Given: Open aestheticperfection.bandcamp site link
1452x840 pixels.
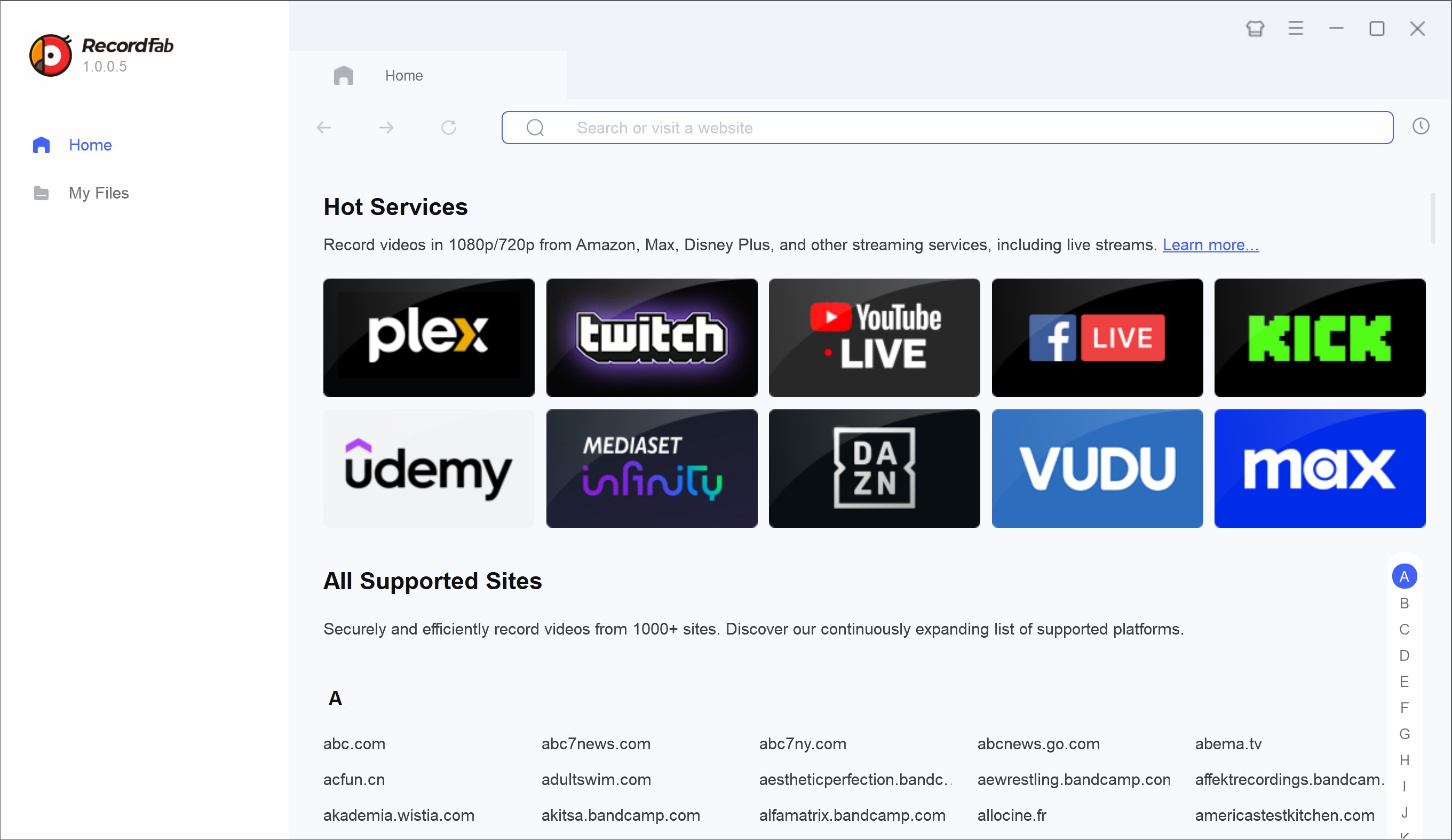Looking at the screenshot, I should (855, 780).
